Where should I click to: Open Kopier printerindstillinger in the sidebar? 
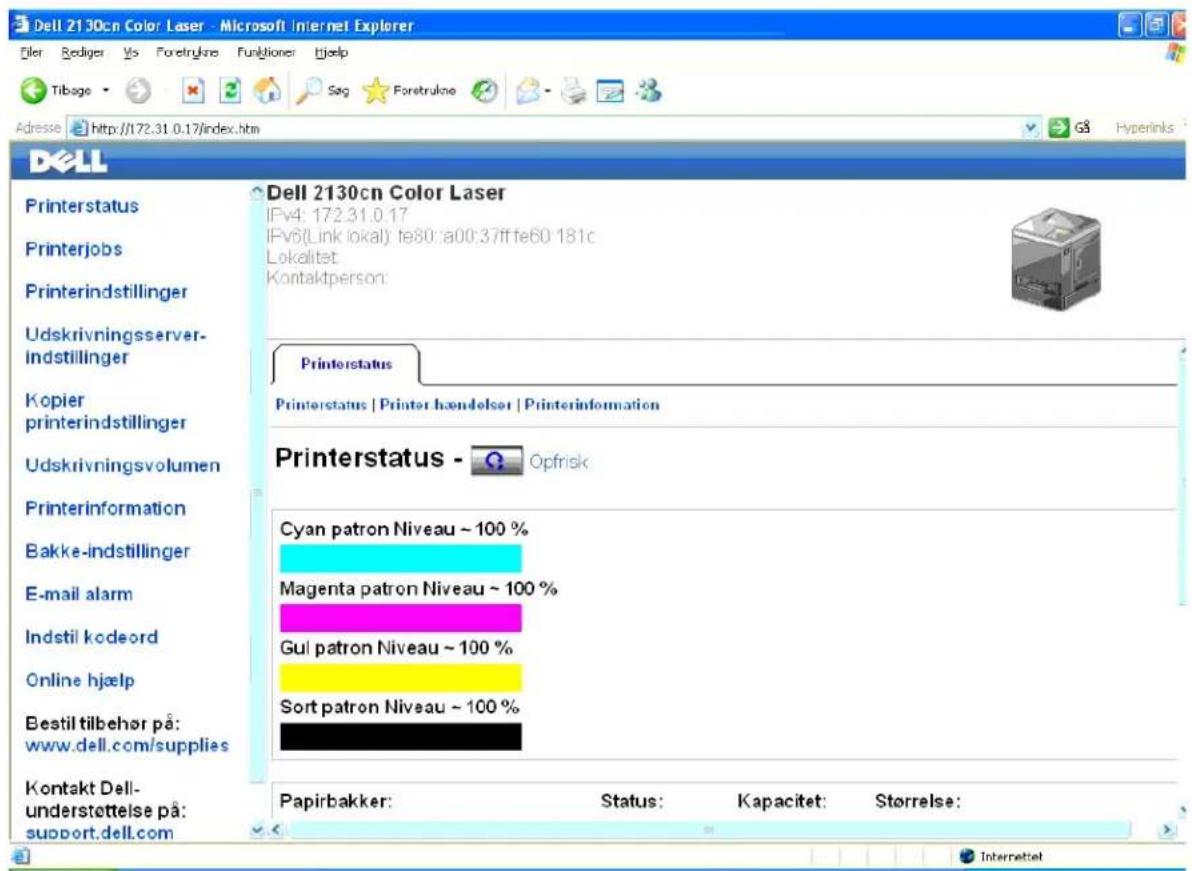(x=106, y=411)
